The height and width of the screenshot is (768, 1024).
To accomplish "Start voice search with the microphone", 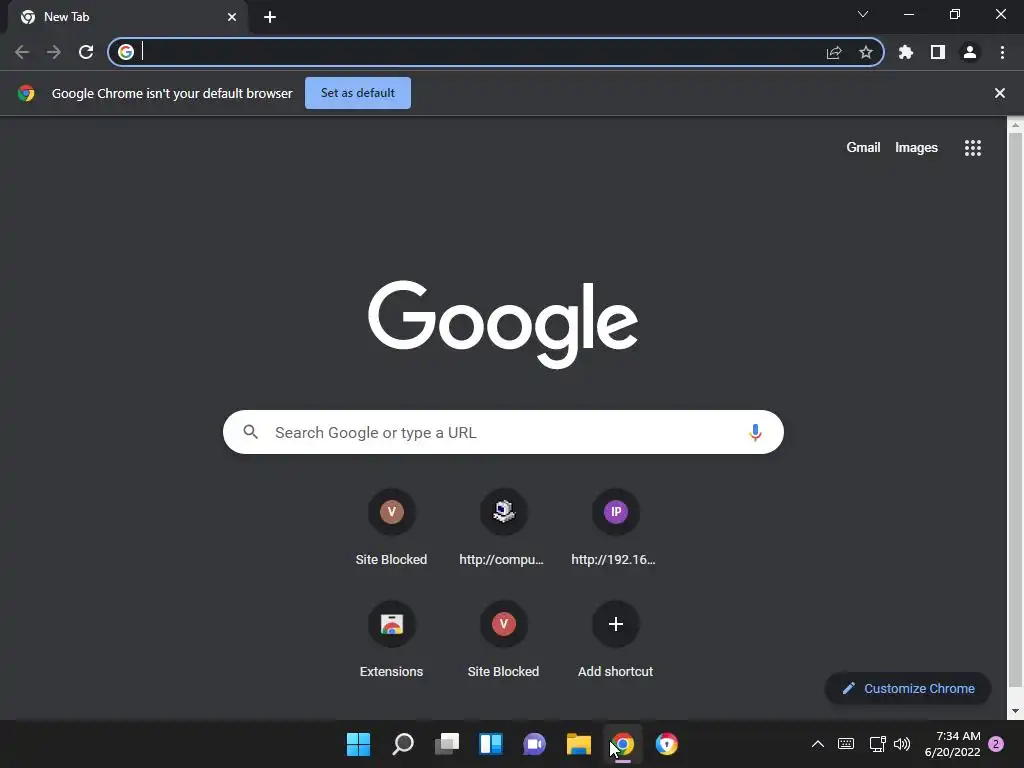I will tap(755, 432).
